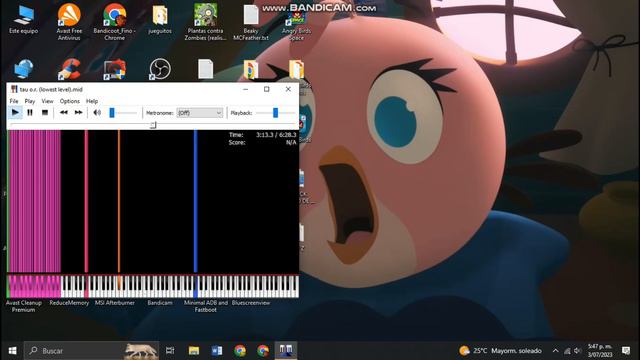Open the Metronome dropdown
This screenshot has height=360, width=640.
coord(200,113)
